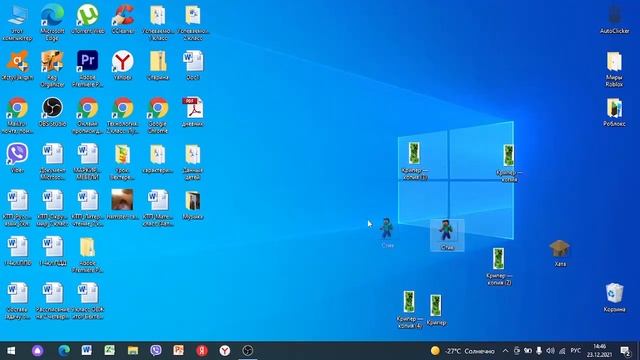Select the Этот компьютер desktop icon
The height and width of the screenshot is (360, 640).
point(17,22)
